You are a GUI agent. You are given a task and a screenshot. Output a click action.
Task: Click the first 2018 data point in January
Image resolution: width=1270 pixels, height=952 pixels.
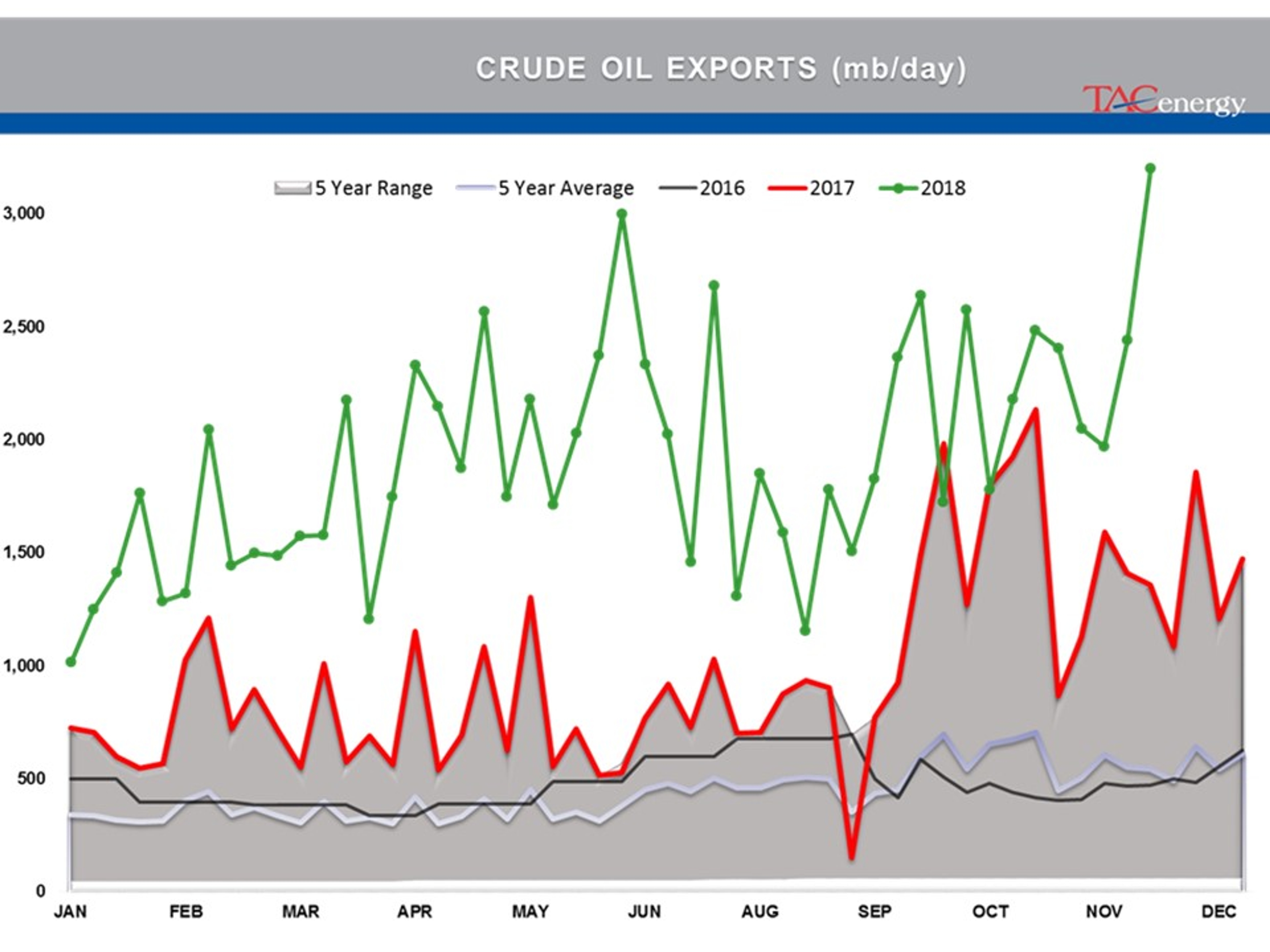coord(71,662)
